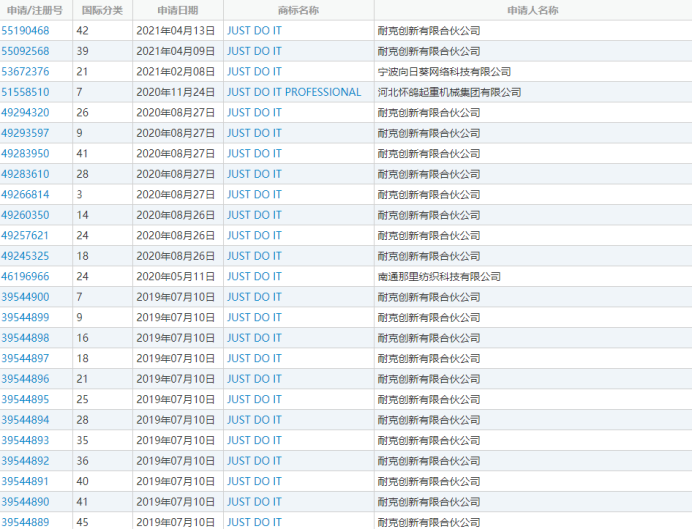Open registration number 39544892 link
692x529 pixels.
point(25,461)
